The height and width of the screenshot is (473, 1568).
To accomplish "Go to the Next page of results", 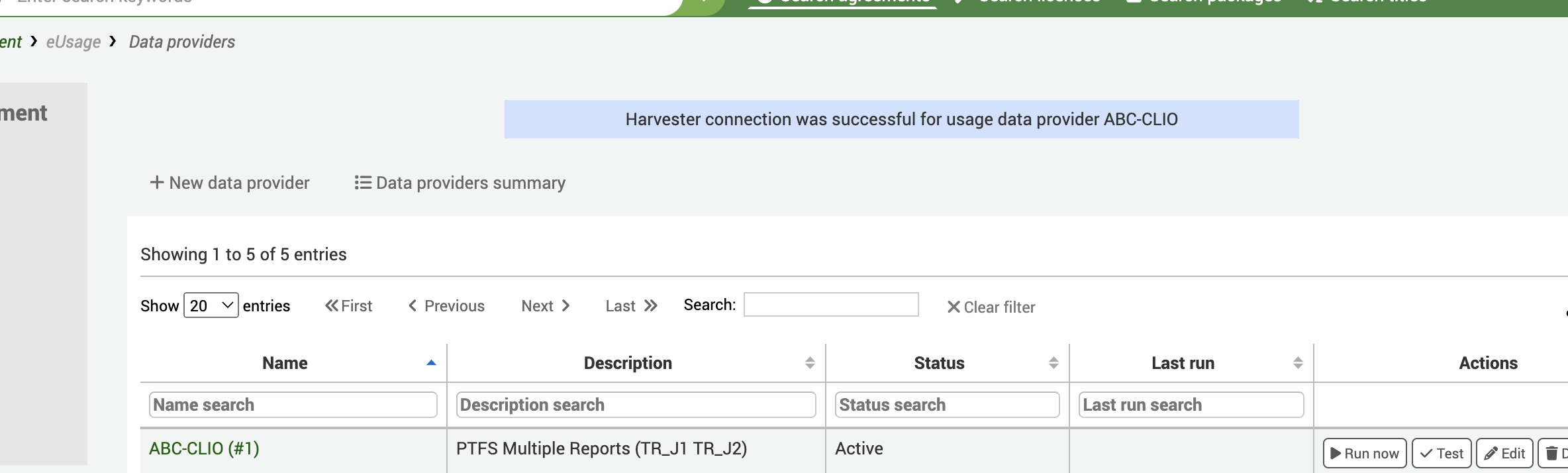I will (x=546, y=306).
